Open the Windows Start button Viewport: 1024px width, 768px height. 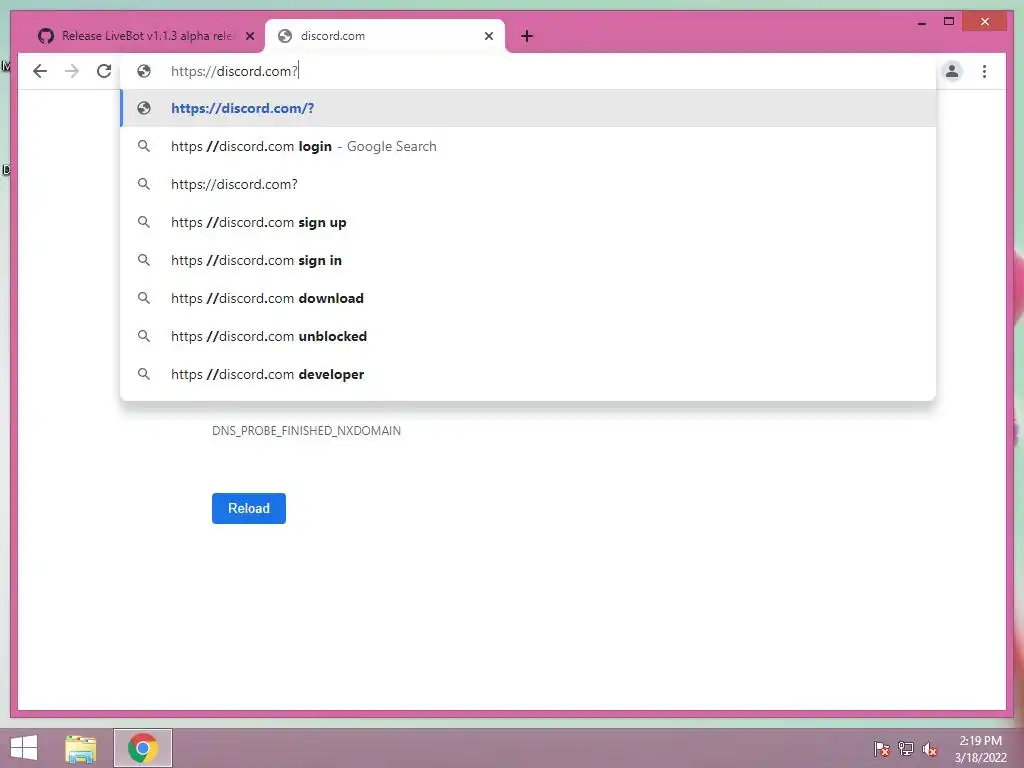24,748
